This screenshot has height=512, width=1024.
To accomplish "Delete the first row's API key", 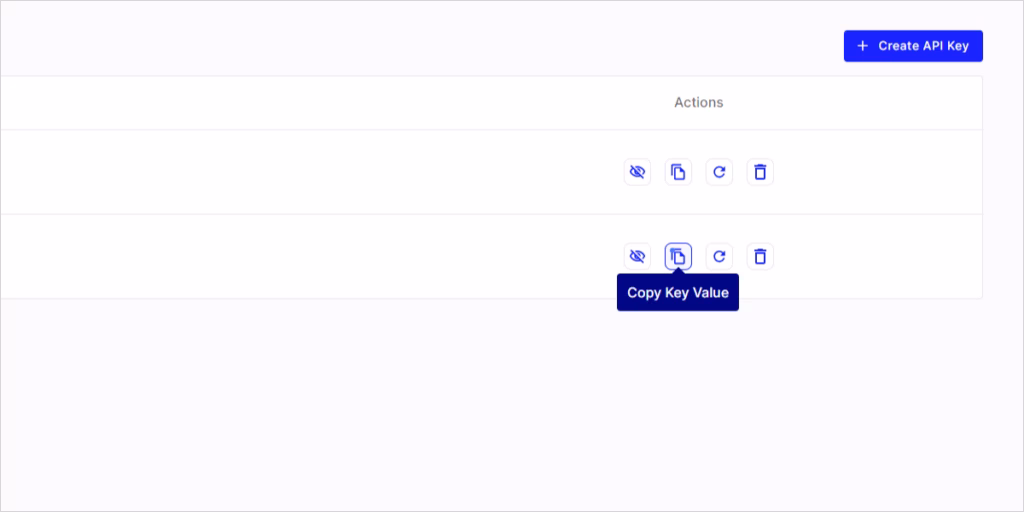I will click(x=760, y=172).
